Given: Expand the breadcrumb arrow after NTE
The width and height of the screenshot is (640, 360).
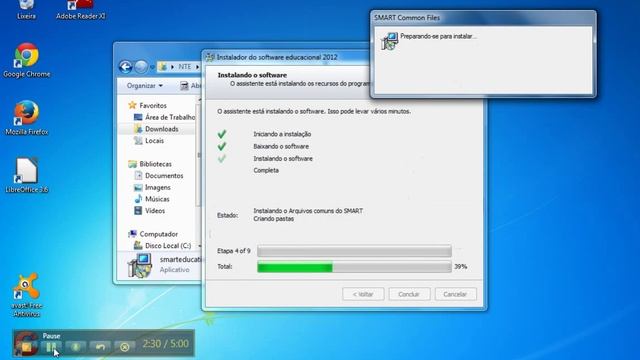Looking at the screenshot, I should [197, 67].
